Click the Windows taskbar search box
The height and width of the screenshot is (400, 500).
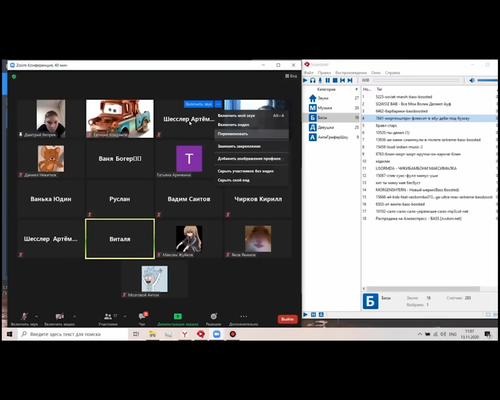[73, 334]
